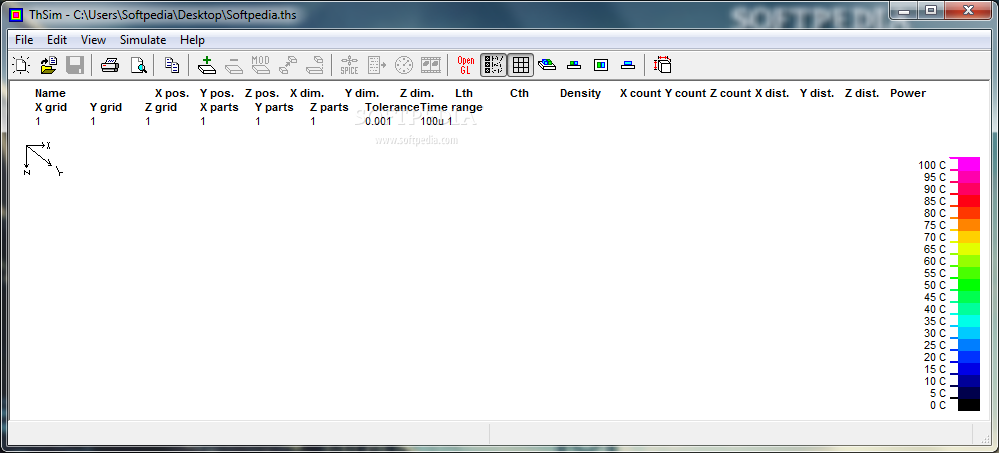Maximize the ThSim window
Screen dimensions: 999x453
(931, 10)
